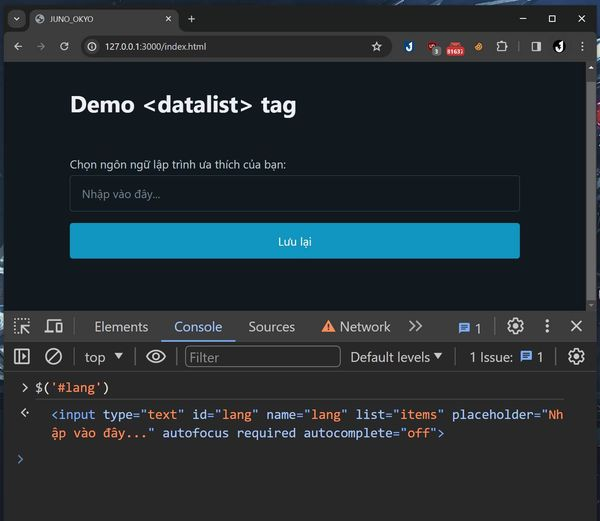Clear the console output

pos(53,357)
